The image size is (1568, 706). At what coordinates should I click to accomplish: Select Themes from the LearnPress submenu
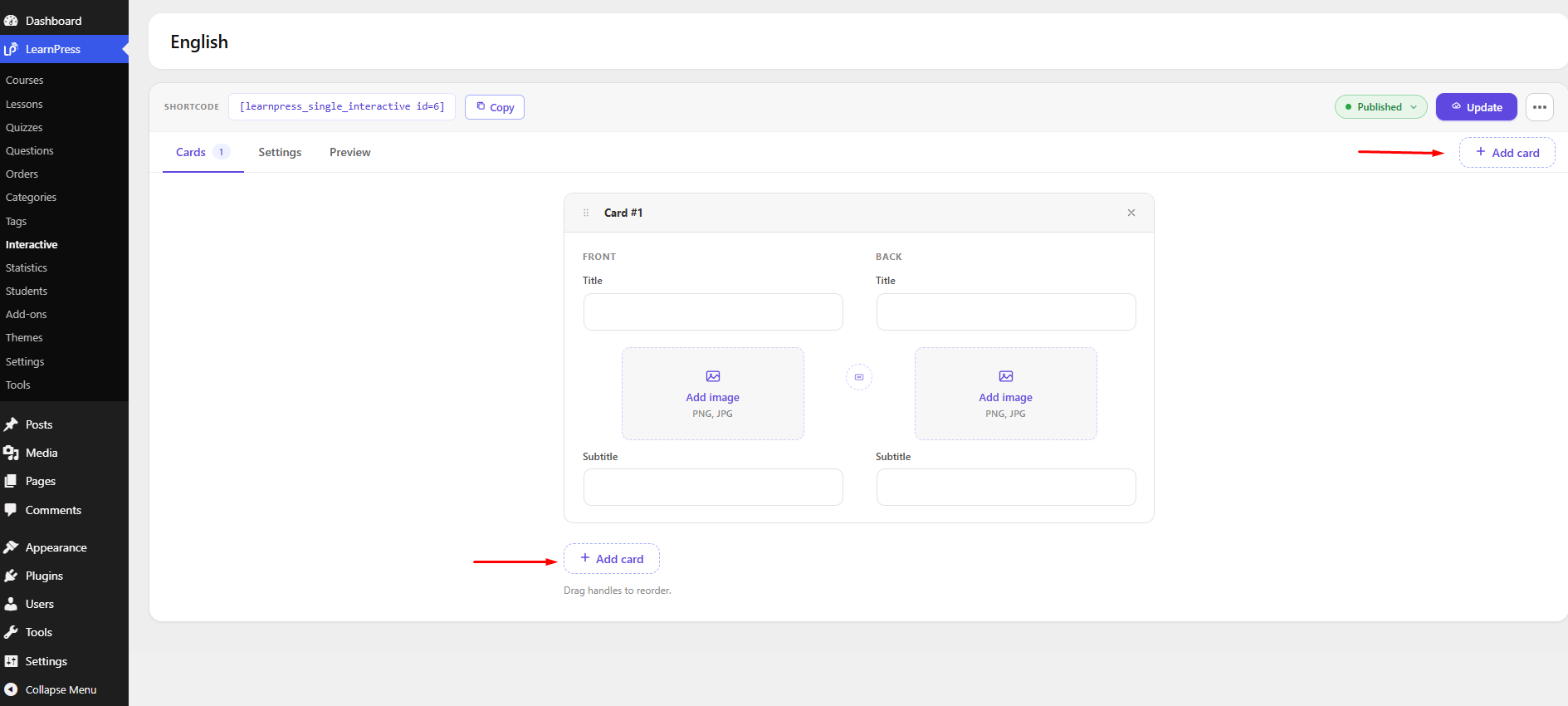point(24,337)
